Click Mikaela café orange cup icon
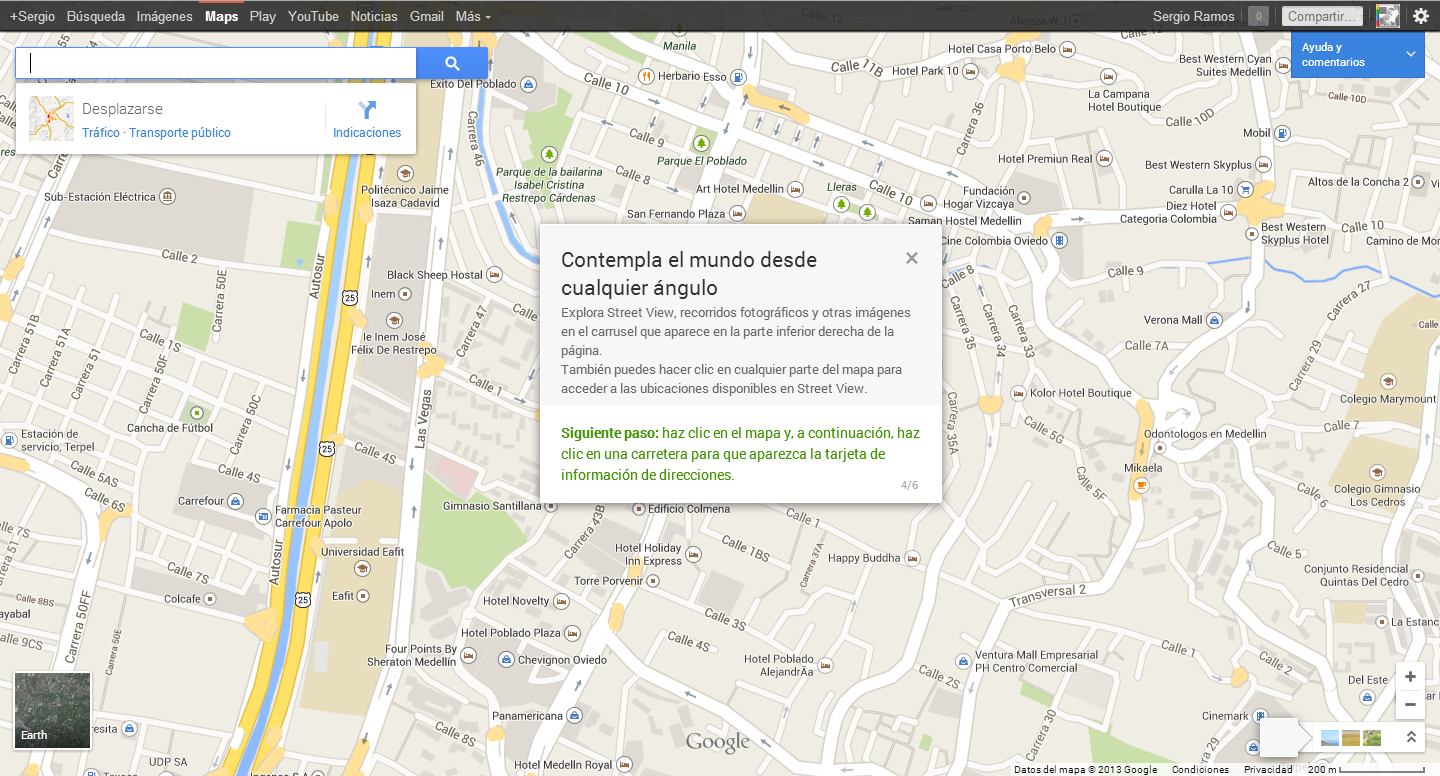Viewport: 1440px width, 776px height. coord(1141,485)
